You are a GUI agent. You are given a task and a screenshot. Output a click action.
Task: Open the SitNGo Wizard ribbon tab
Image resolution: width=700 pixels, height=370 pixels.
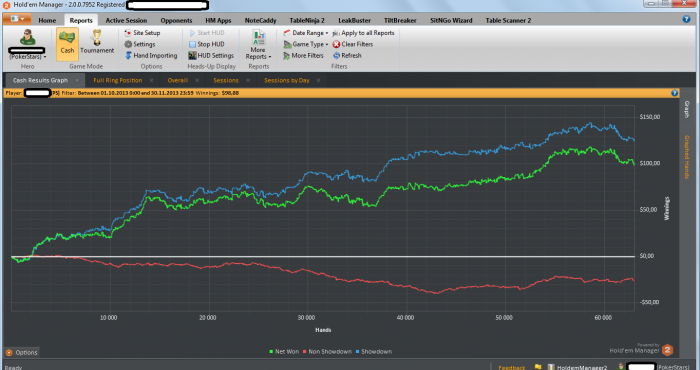coord(451,21)
